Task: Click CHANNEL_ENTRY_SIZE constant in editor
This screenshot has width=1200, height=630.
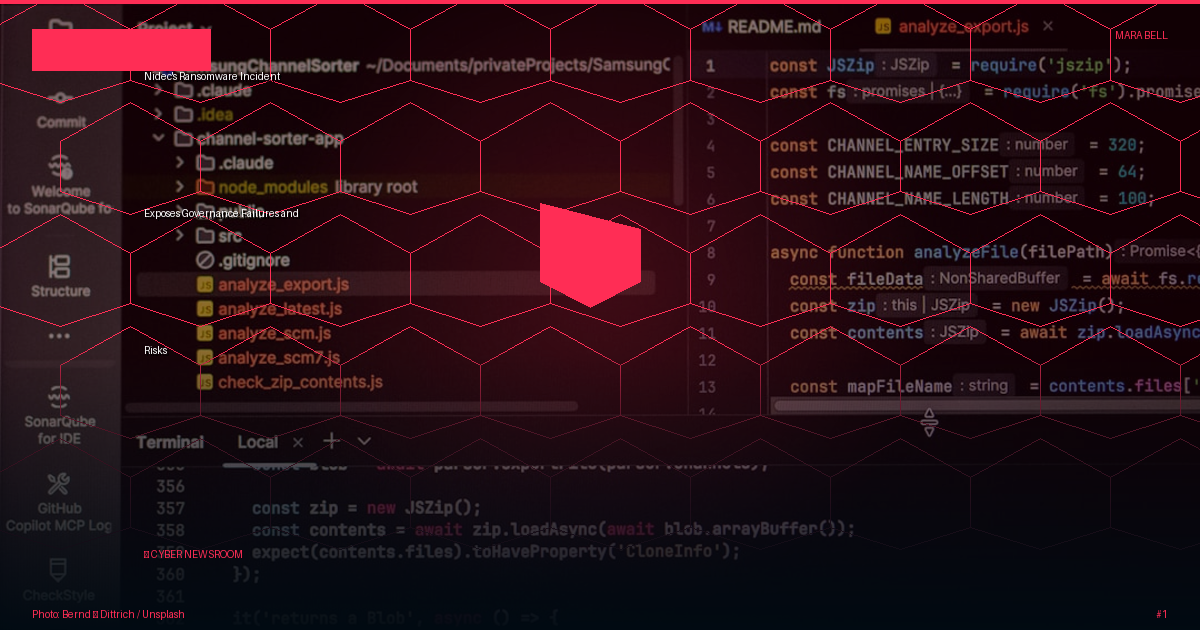Action: 913,145
